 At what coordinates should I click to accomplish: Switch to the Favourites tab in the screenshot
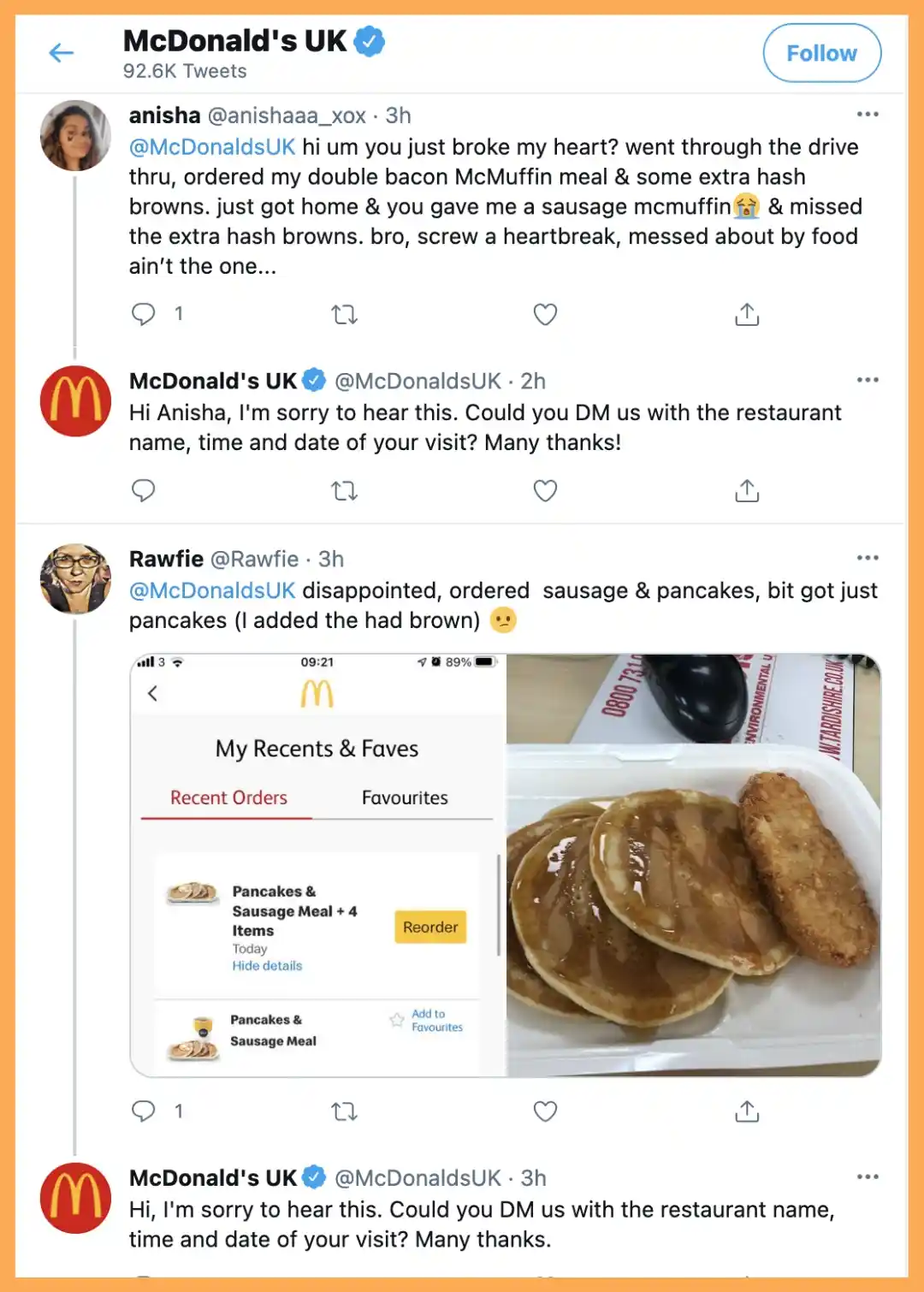pyautogui.click(x=403, y=797)
